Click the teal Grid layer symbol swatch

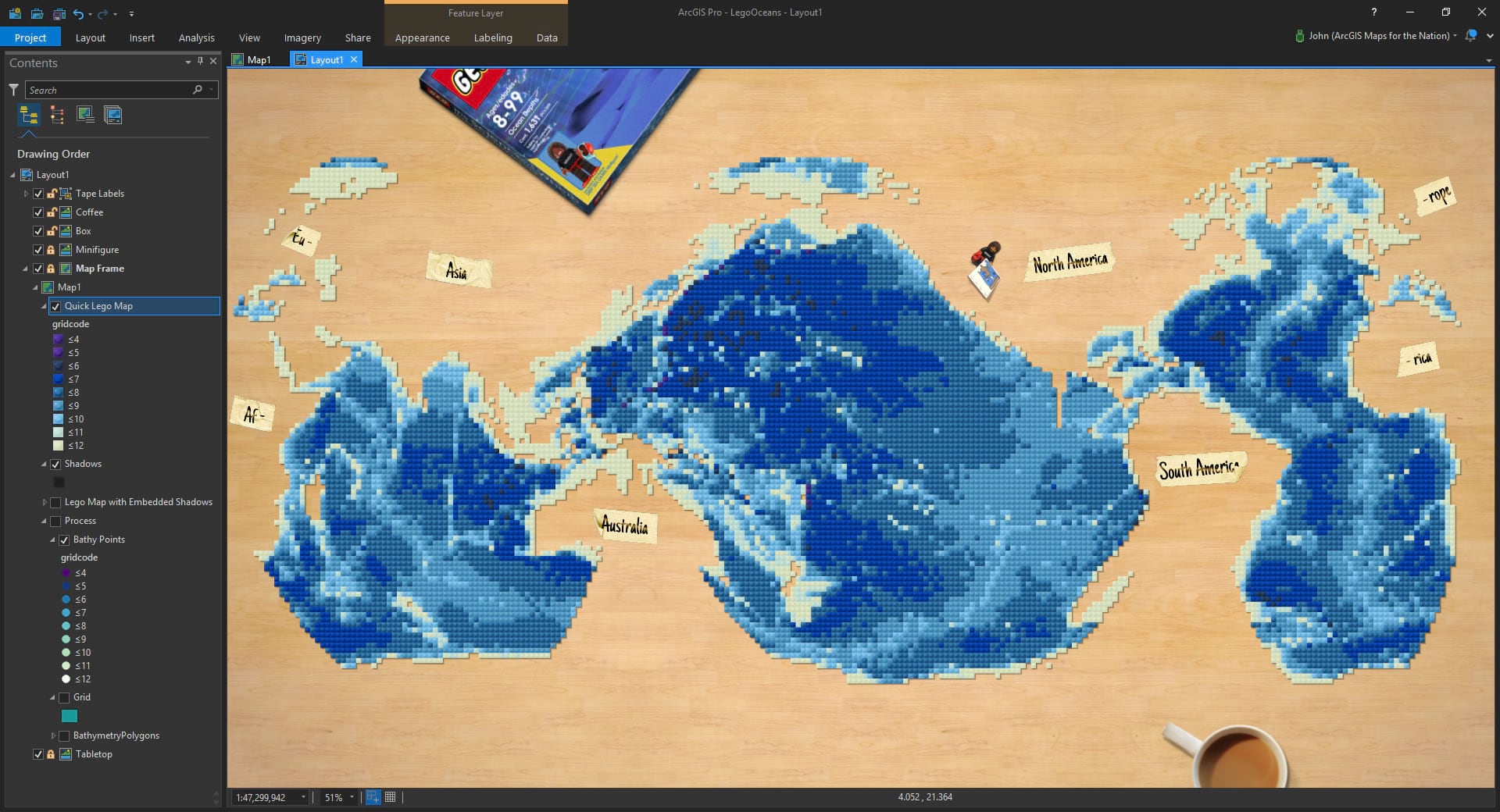pyautogui.click(x=70, y=716)
